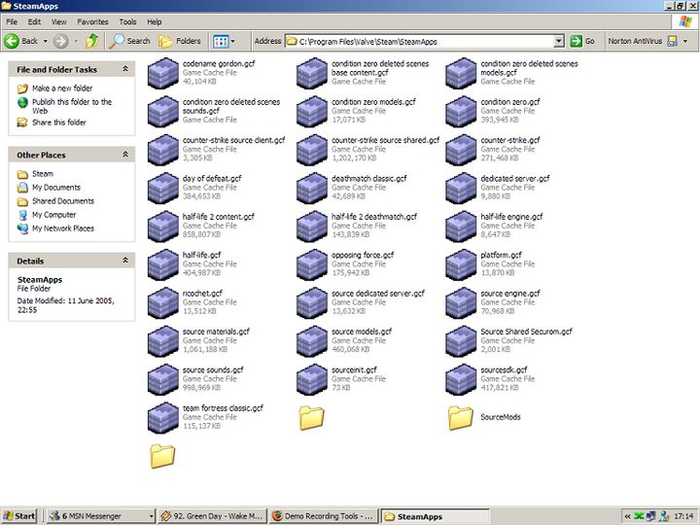The height and width of the screenshot is (525, 700).
Task: Open the half-life 2 content.gcf file icon
Action: click(x=163, y=226)
